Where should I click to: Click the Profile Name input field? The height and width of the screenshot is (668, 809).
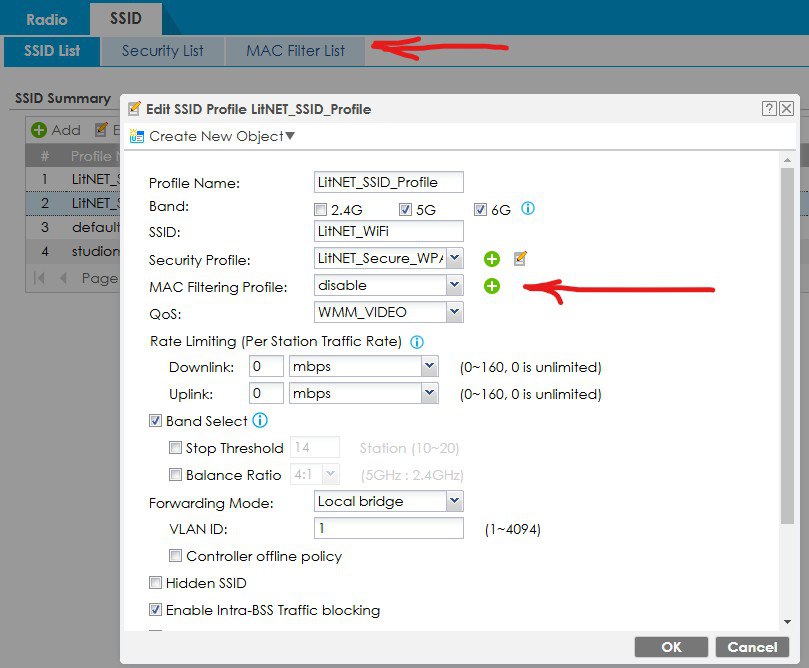(389, 182)
